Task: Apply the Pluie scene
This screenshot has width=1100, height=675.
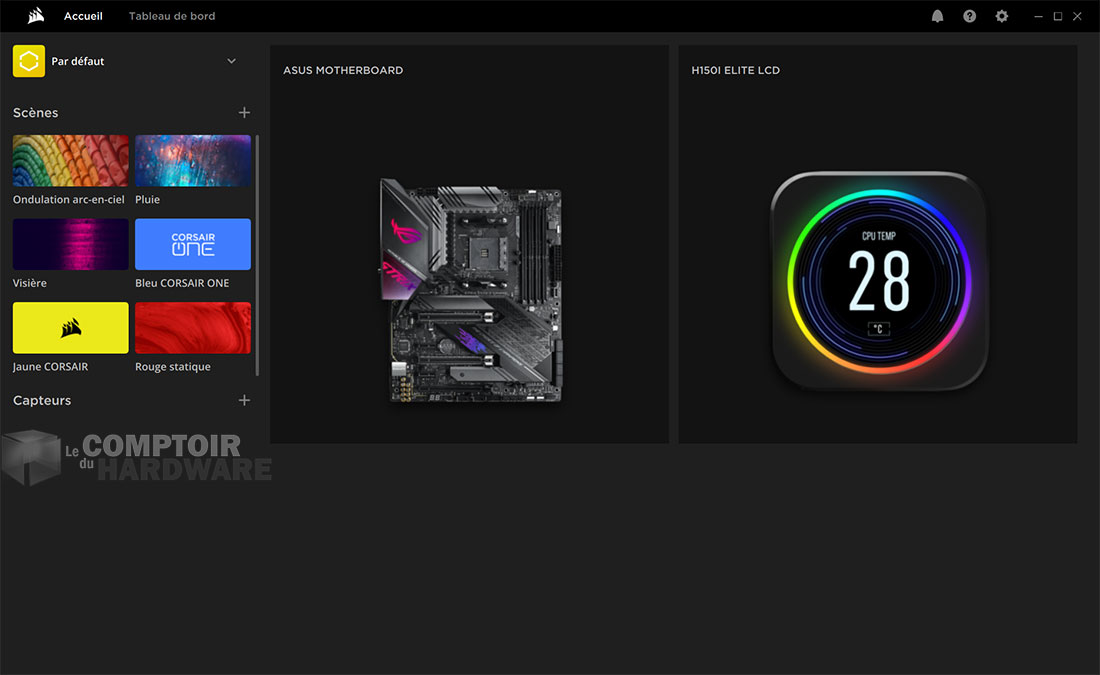Action: tap(193, 161)
